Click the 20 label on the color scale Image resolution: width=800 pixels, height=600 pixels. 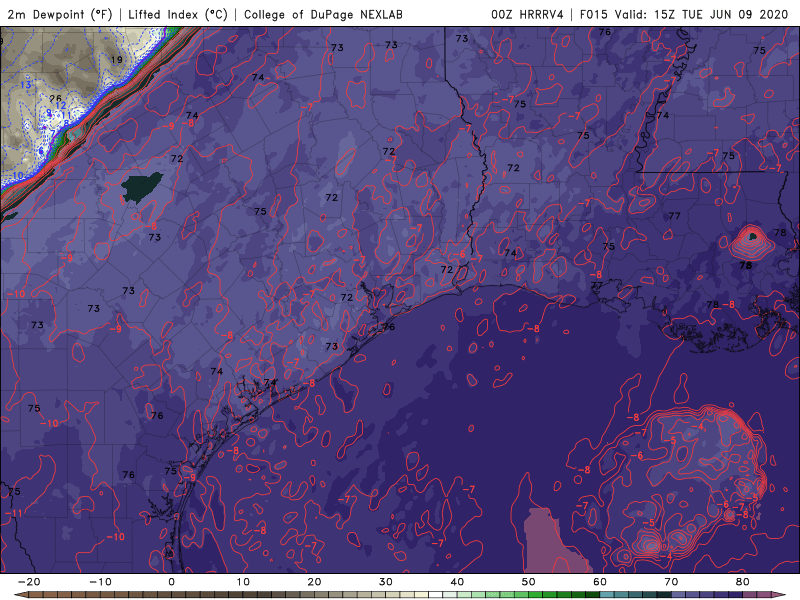314,582
